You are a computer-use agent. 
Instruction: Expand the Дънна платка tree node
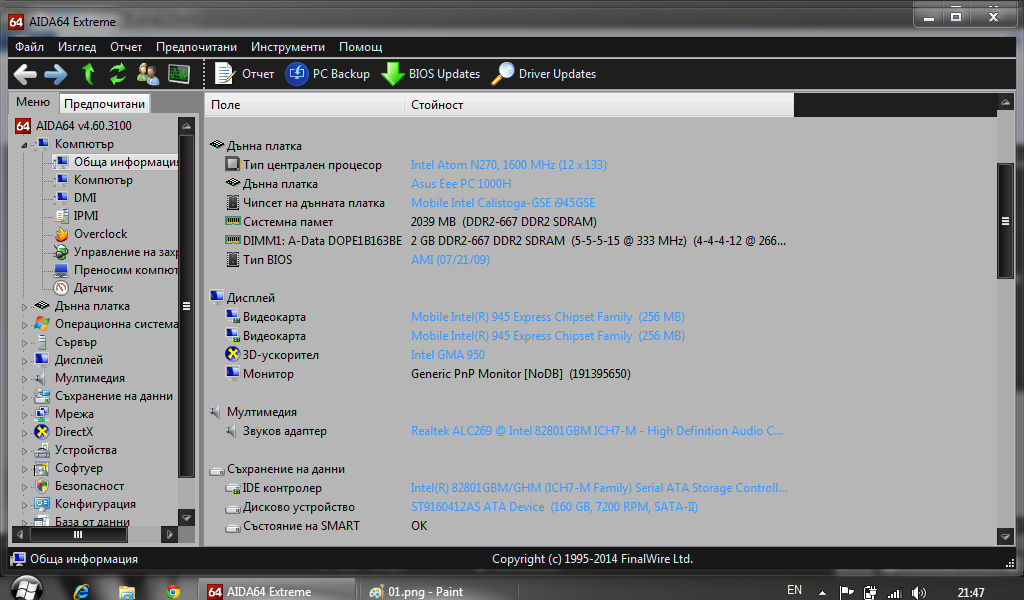point(24,306)
